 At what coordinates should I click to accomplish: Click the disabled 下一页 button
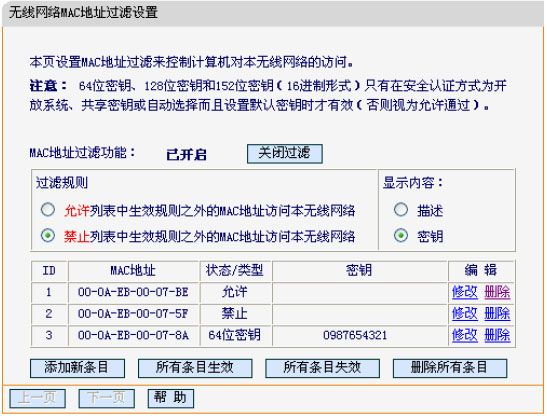[x=106, y=398]
